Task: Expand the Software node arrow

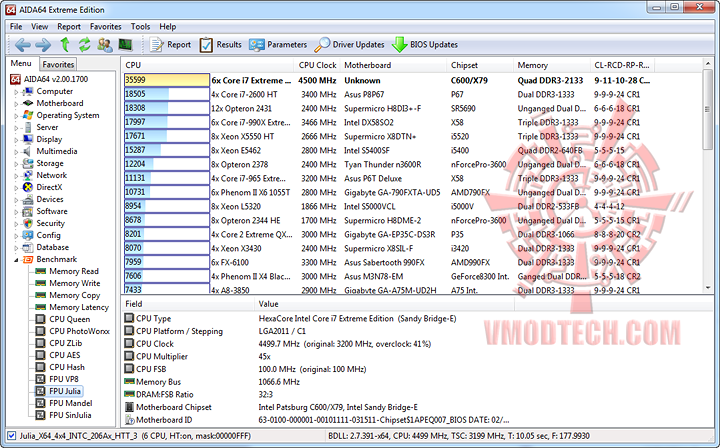Action: pyautogui.click(x=16, y=212)
